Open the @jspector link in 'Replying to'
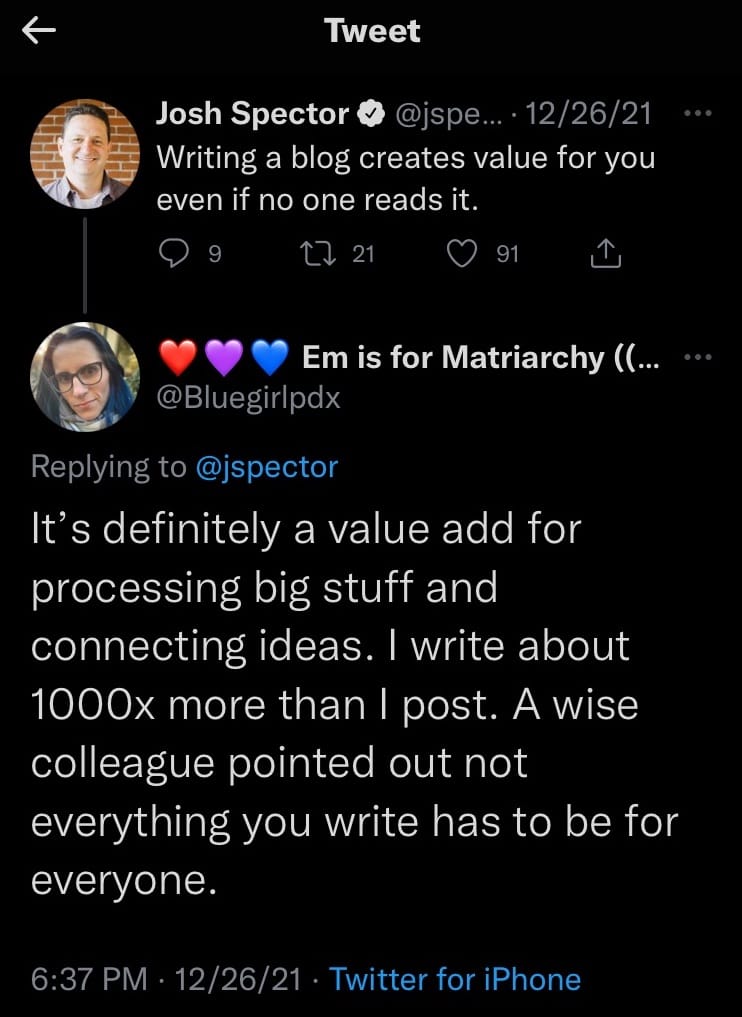The height and width of the screenshot is (1017, 742). point(266,466)
